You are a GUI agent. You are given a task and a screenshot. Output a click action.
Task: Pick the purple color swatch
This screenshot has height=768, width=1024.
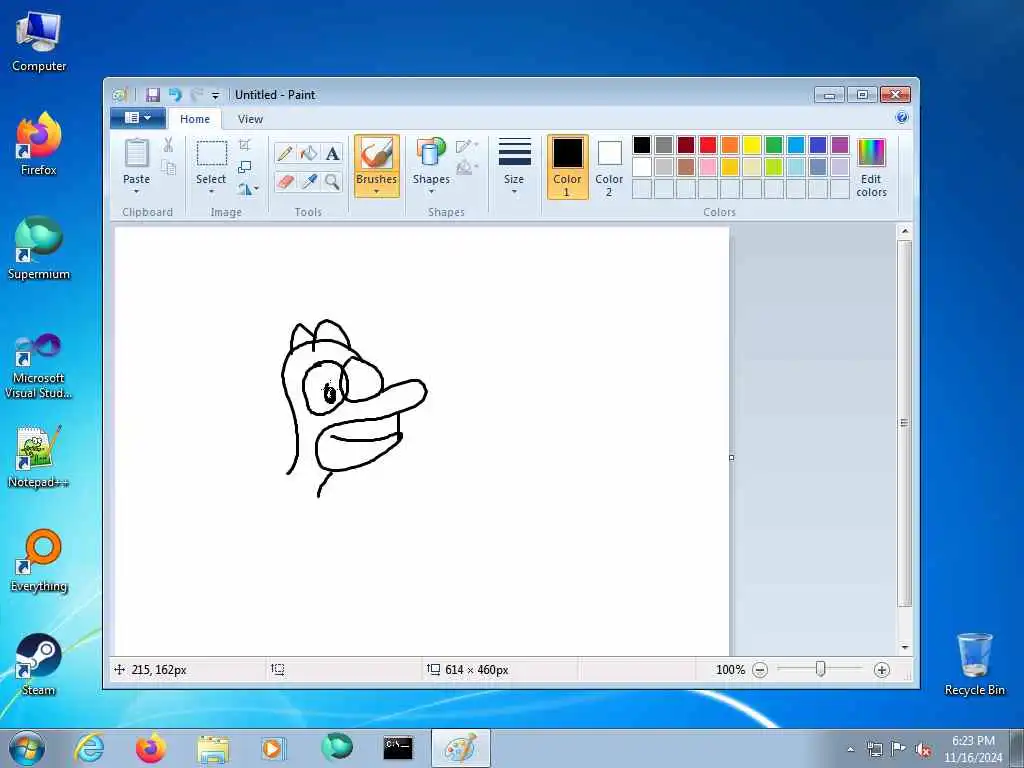point(840,144)
